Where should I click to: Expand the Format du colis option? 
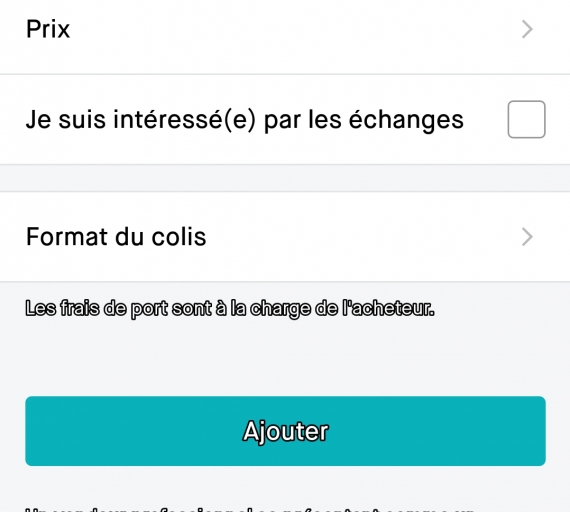tap(285, 237)
